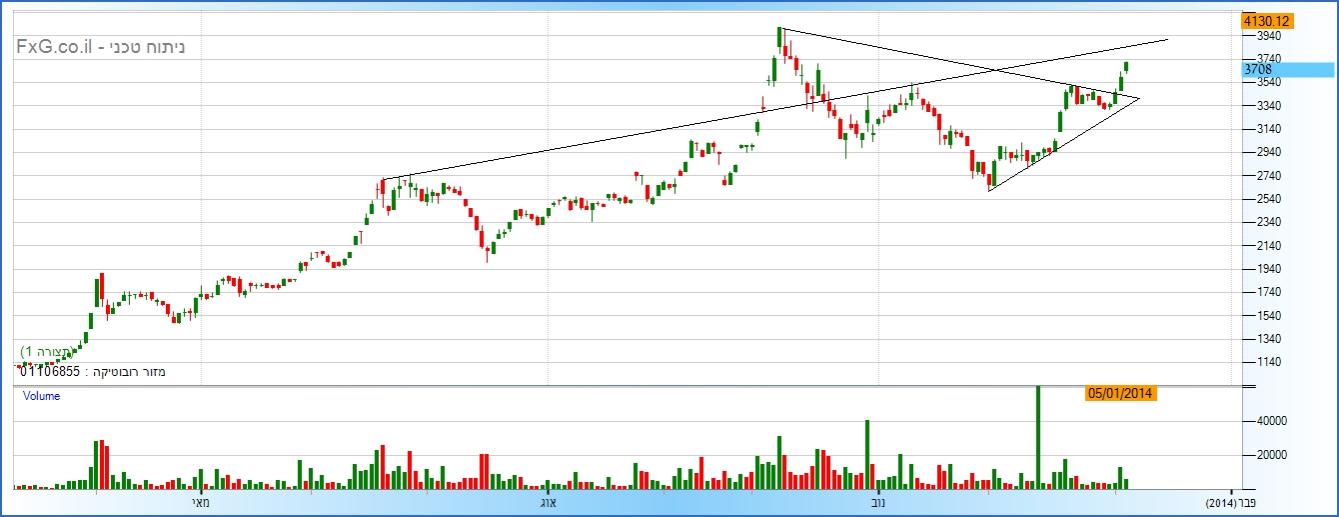The image size is (1339, 517).
Task: Click the right apex of the triangle pattern
Action: 1139,98
